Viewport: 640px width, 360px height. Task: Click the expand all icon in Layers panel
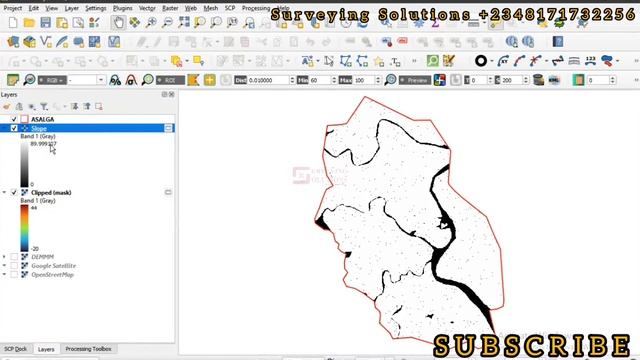pyautogui.click(x=74, y=107)
